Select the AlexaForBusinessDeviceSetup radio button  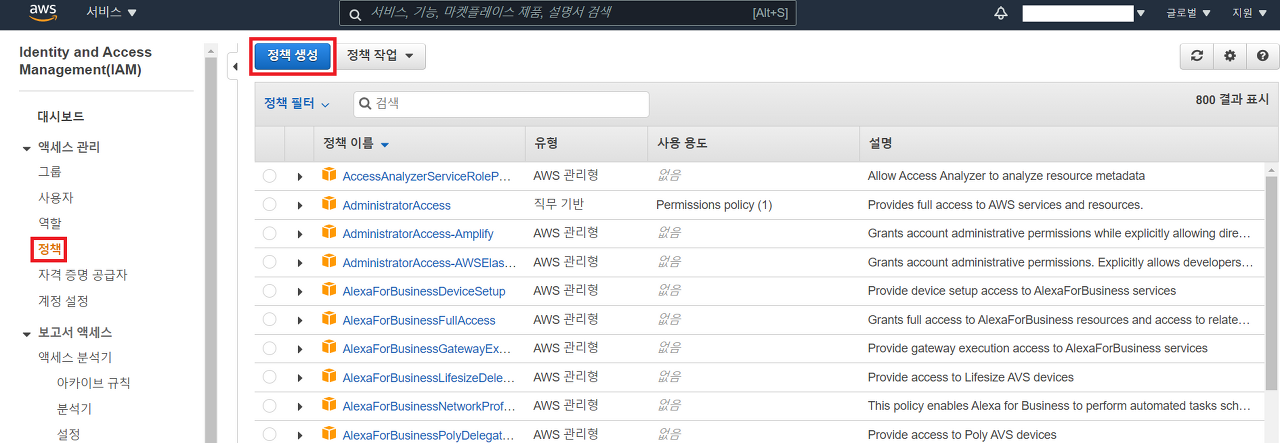pyautogui.click(x=269, y=291)
